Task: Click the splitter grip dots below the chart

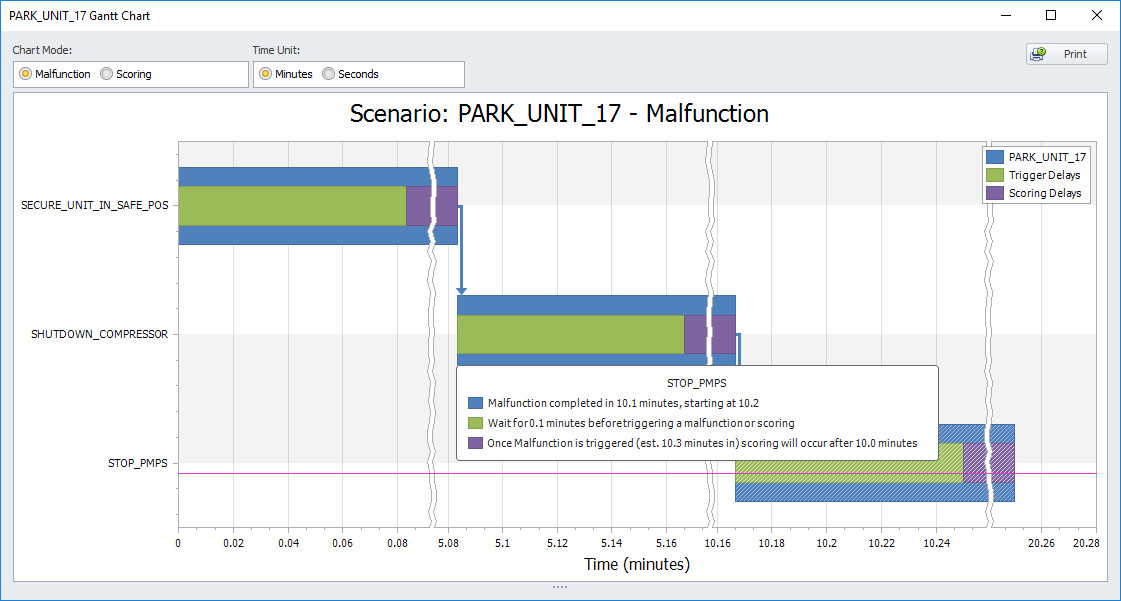Action: pos(560,587)
